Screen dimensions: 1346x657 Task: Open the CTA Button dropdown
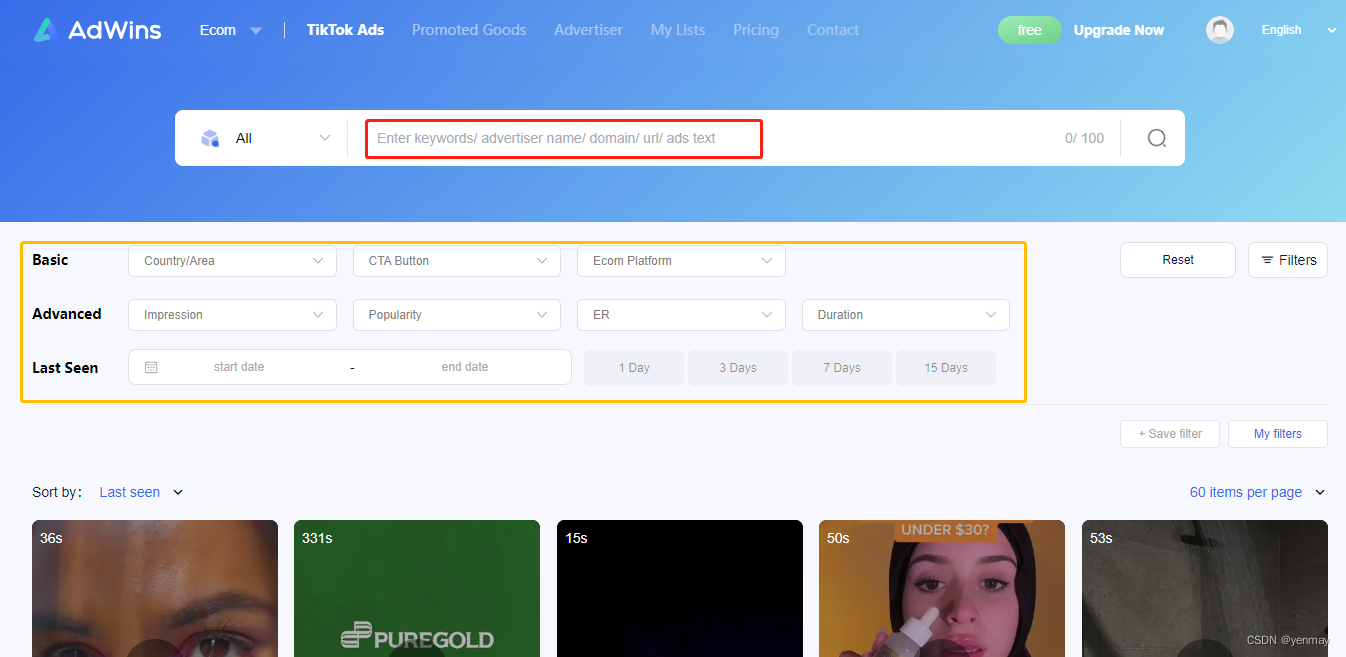(457, 261)
